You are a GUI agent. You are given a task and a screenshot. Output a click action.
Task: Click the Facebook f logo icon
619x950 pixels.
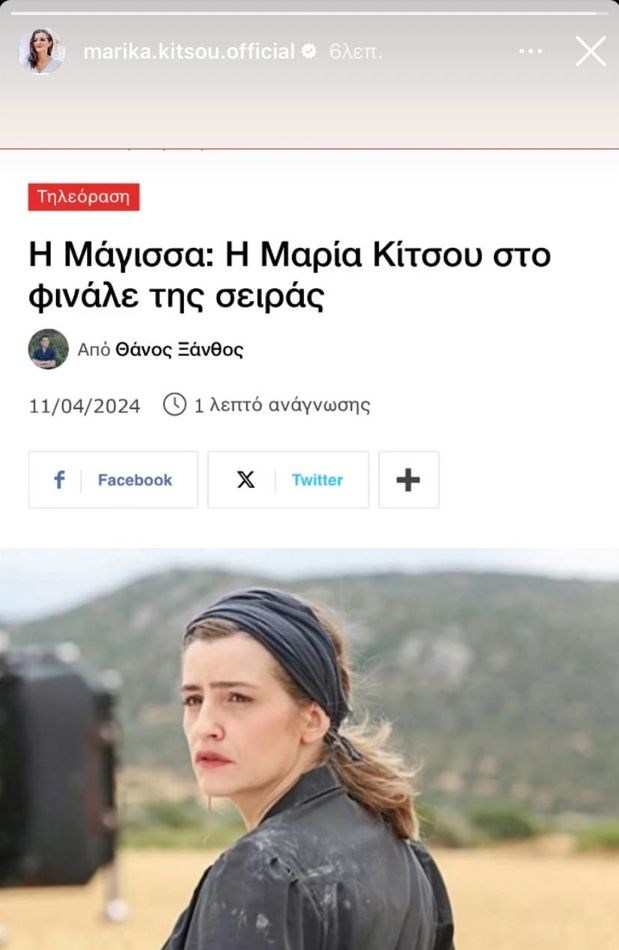click(x=59, y=480)
